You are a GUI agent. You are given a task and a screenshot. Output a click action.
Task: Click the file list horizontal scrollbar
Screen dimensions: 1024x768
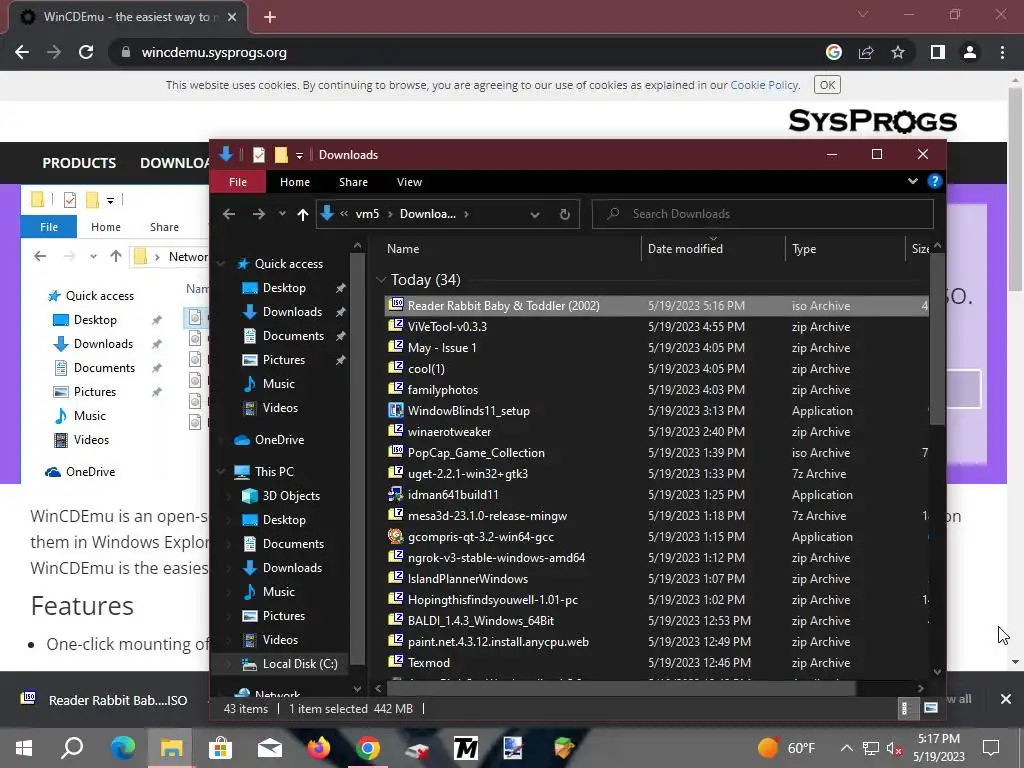pyautogui.click(x=620, y=688)
